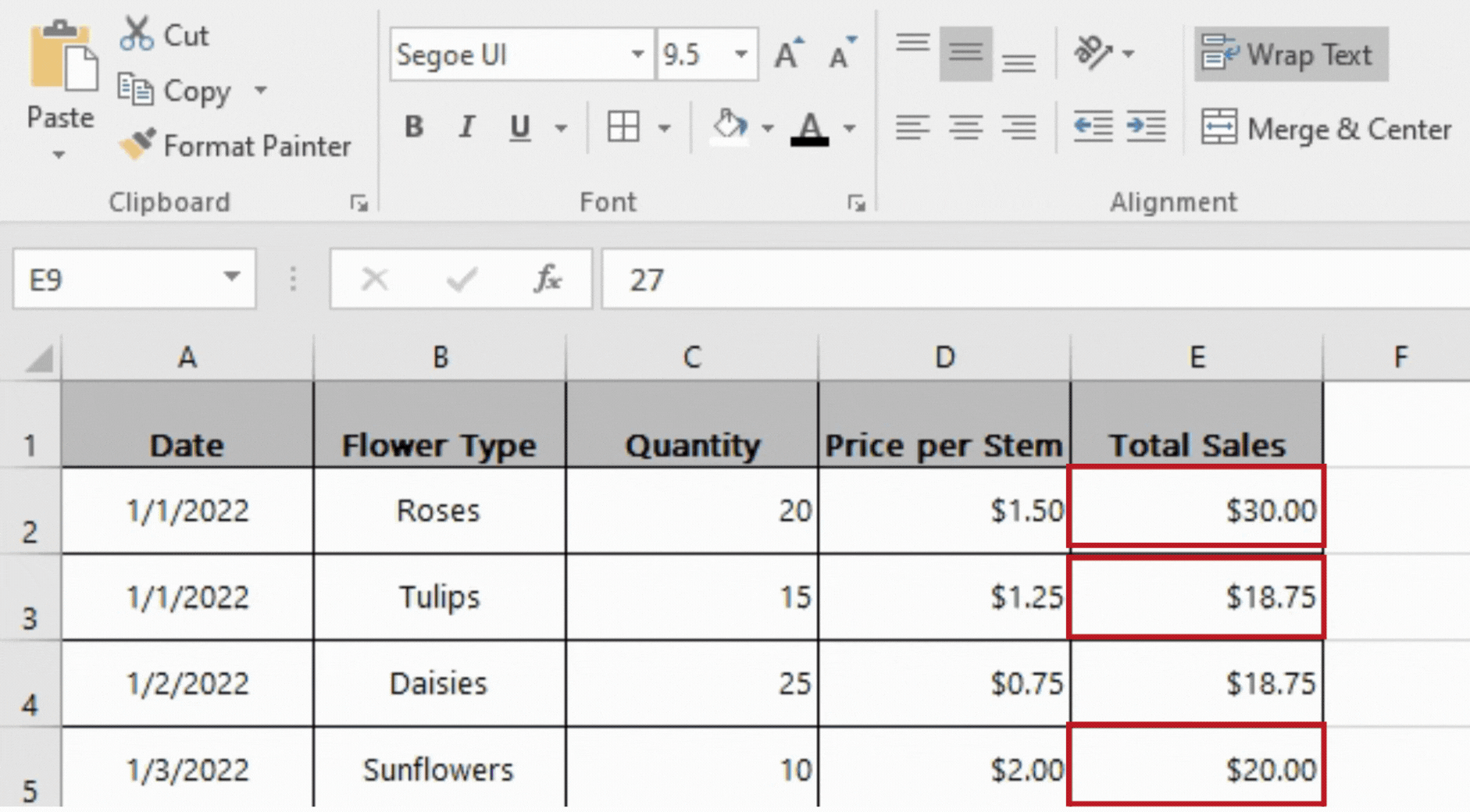Screen dimensions: 1470x812
Task: Apply cell borders icon
Action: click(623, 126)
